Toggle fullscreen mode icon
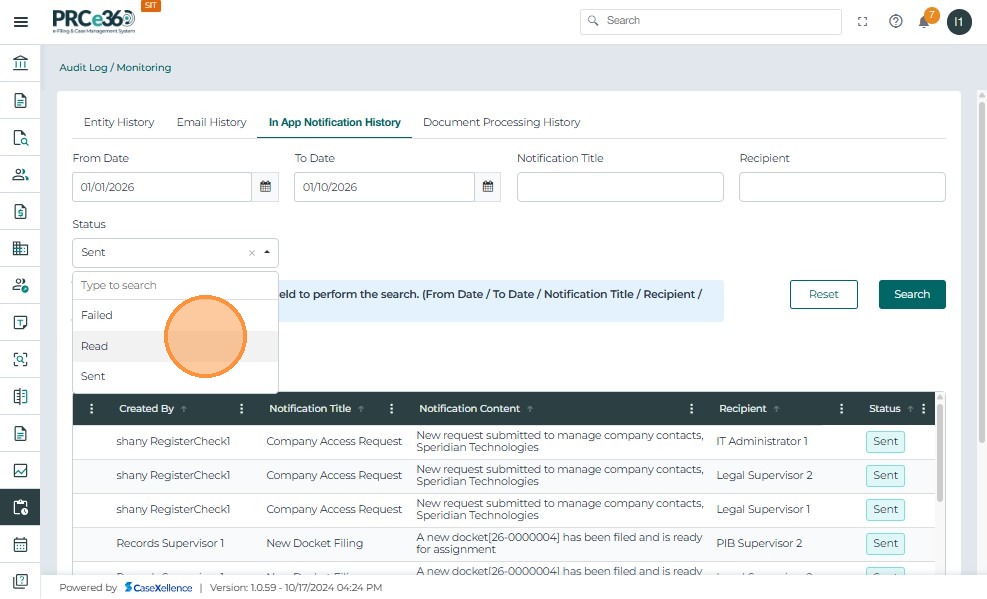 pos(863,22)
